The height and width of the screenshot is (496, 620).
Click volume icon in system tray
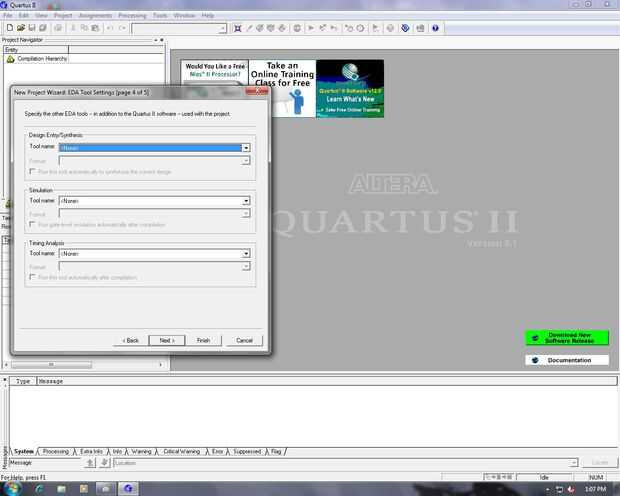pyautogui.click(x=571, y=489)
